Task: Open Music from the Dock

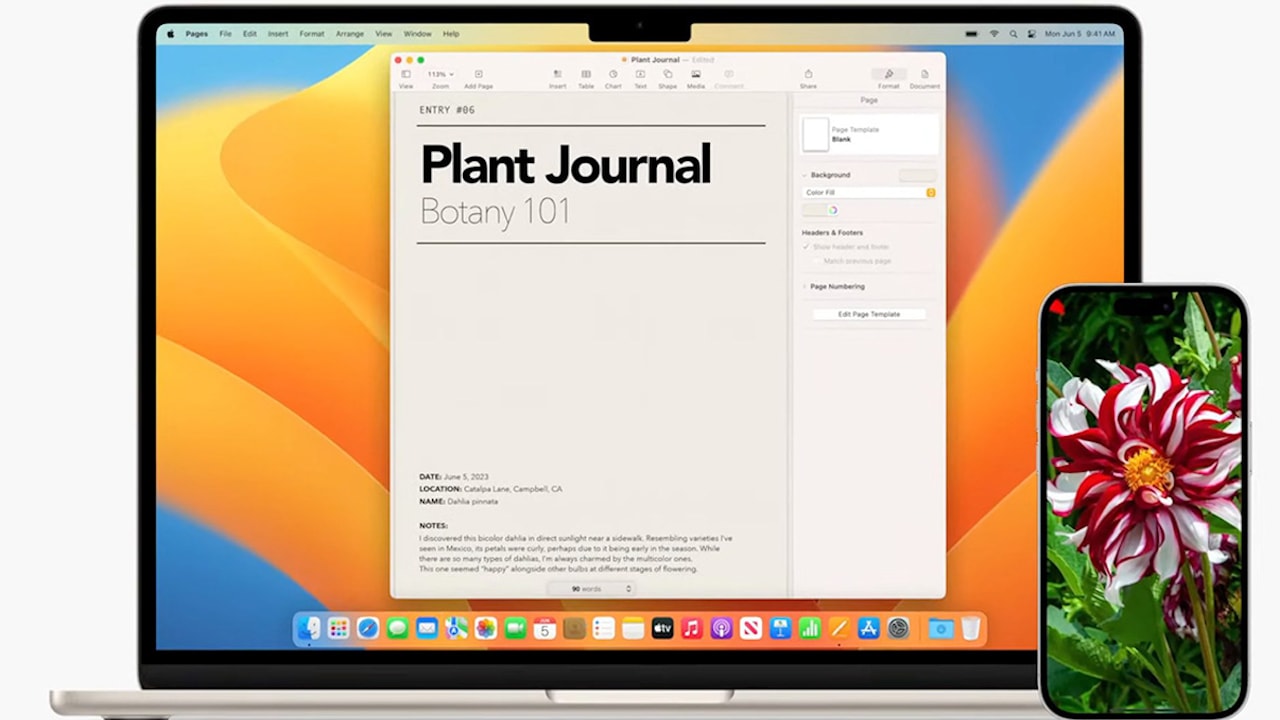Action: click(692, 628)
